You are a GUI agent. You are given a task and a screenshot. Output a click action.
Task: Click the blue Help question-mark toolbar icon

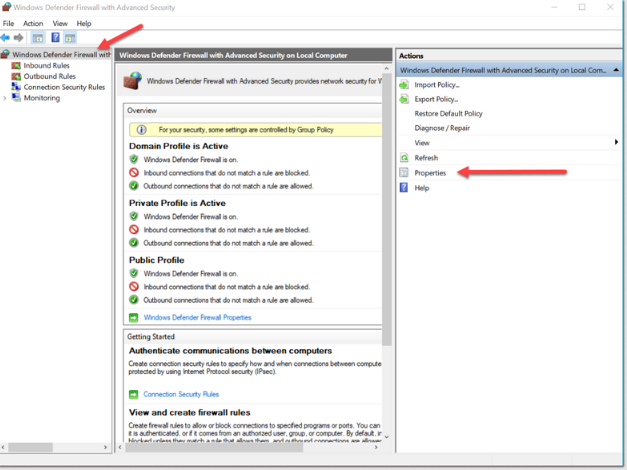(x=55, y=38)
